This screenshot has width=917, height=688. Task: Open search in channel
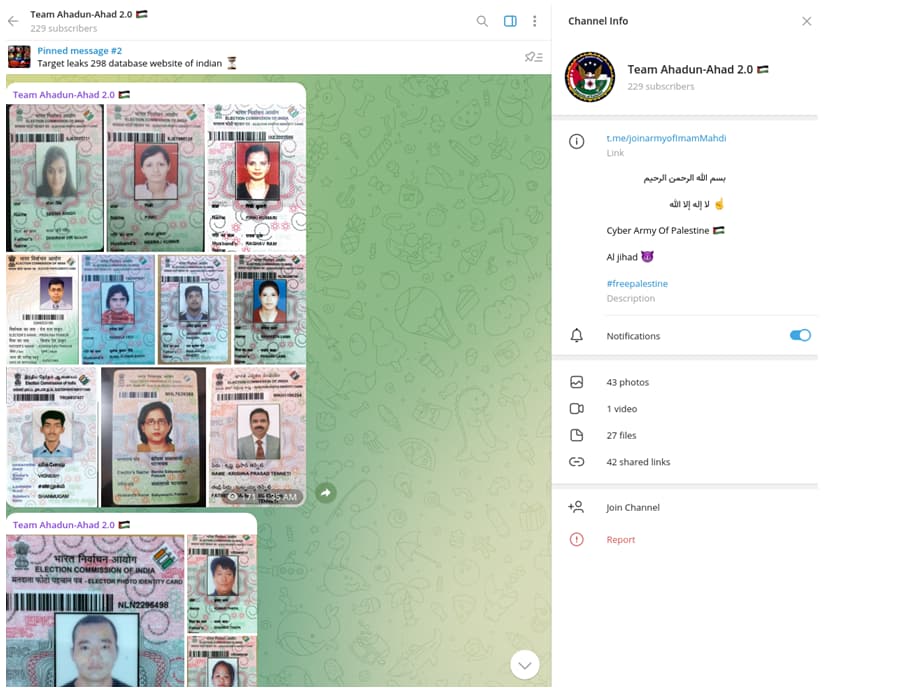tap(482, 21)
